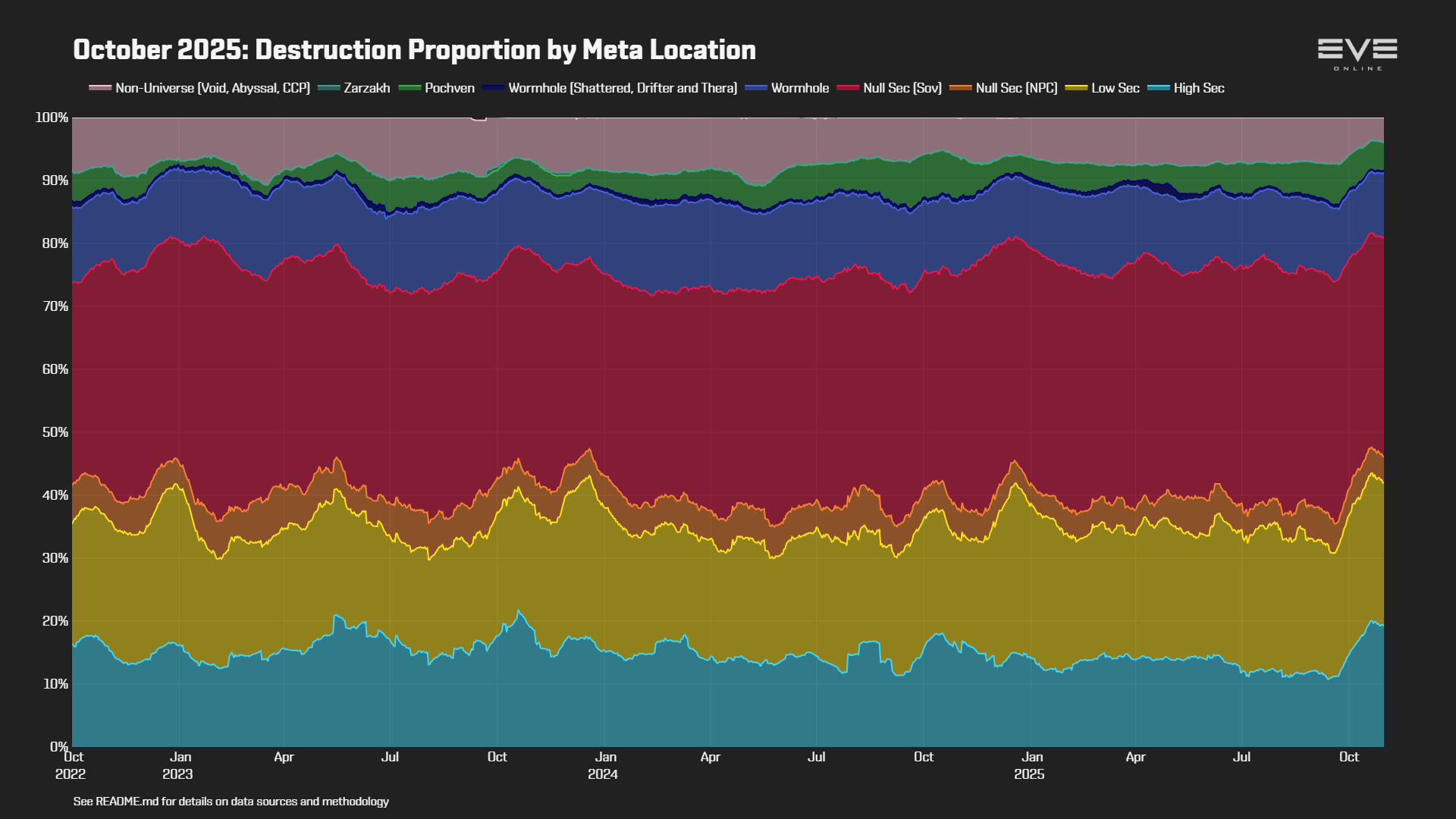Toggle the Low Sec legend entry
This screenshot has height=819, width=1456.
pos(1115,88)
